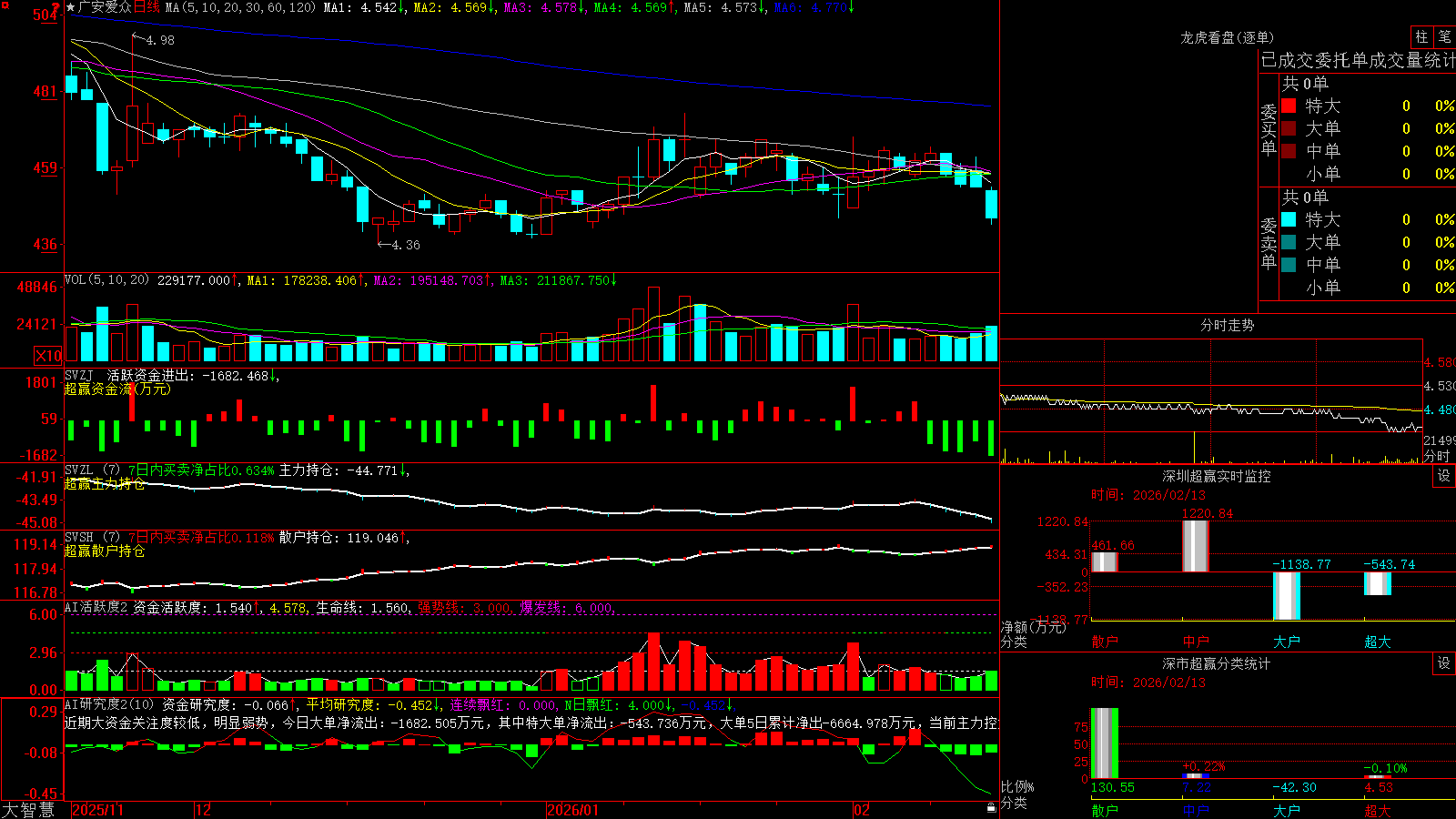This screenshot has width=1456, height=819.
Task: Jump to the 2025/11 date marker
Action: pyautogui.click(x=97, y=810)
